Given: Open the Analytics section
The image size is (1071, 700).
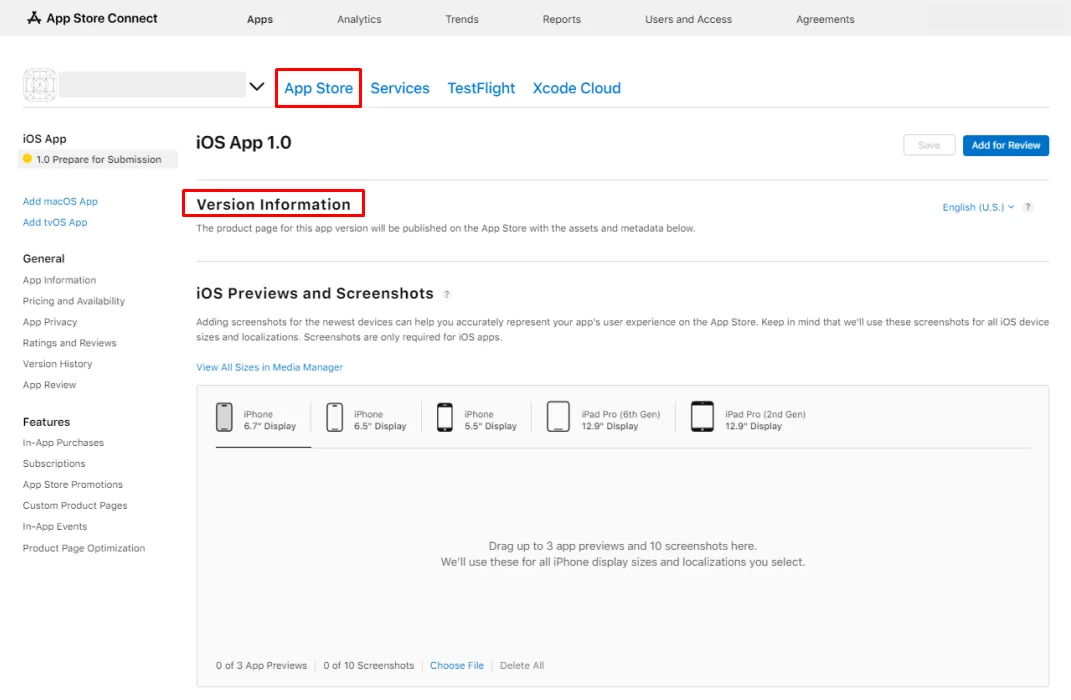Looking at the screenshot, I should click(359, 19).
